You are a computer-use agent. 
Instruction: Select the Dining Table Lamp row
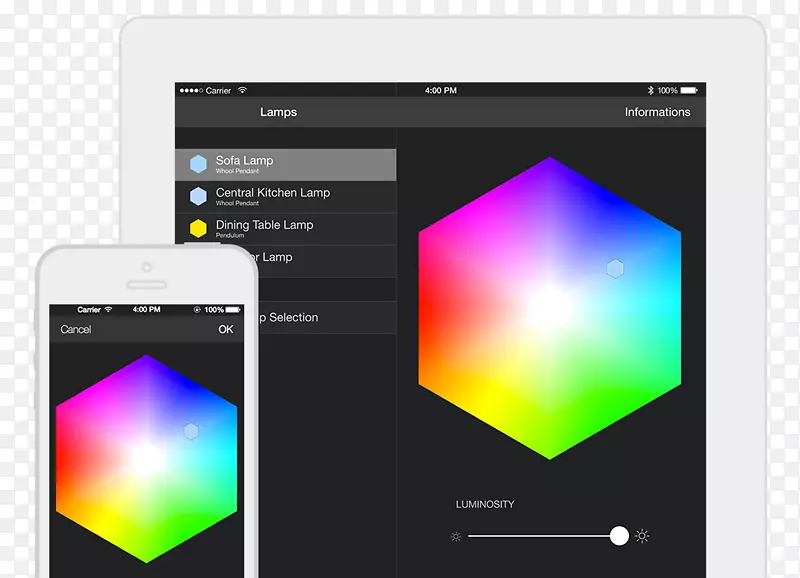pos(285,229)
